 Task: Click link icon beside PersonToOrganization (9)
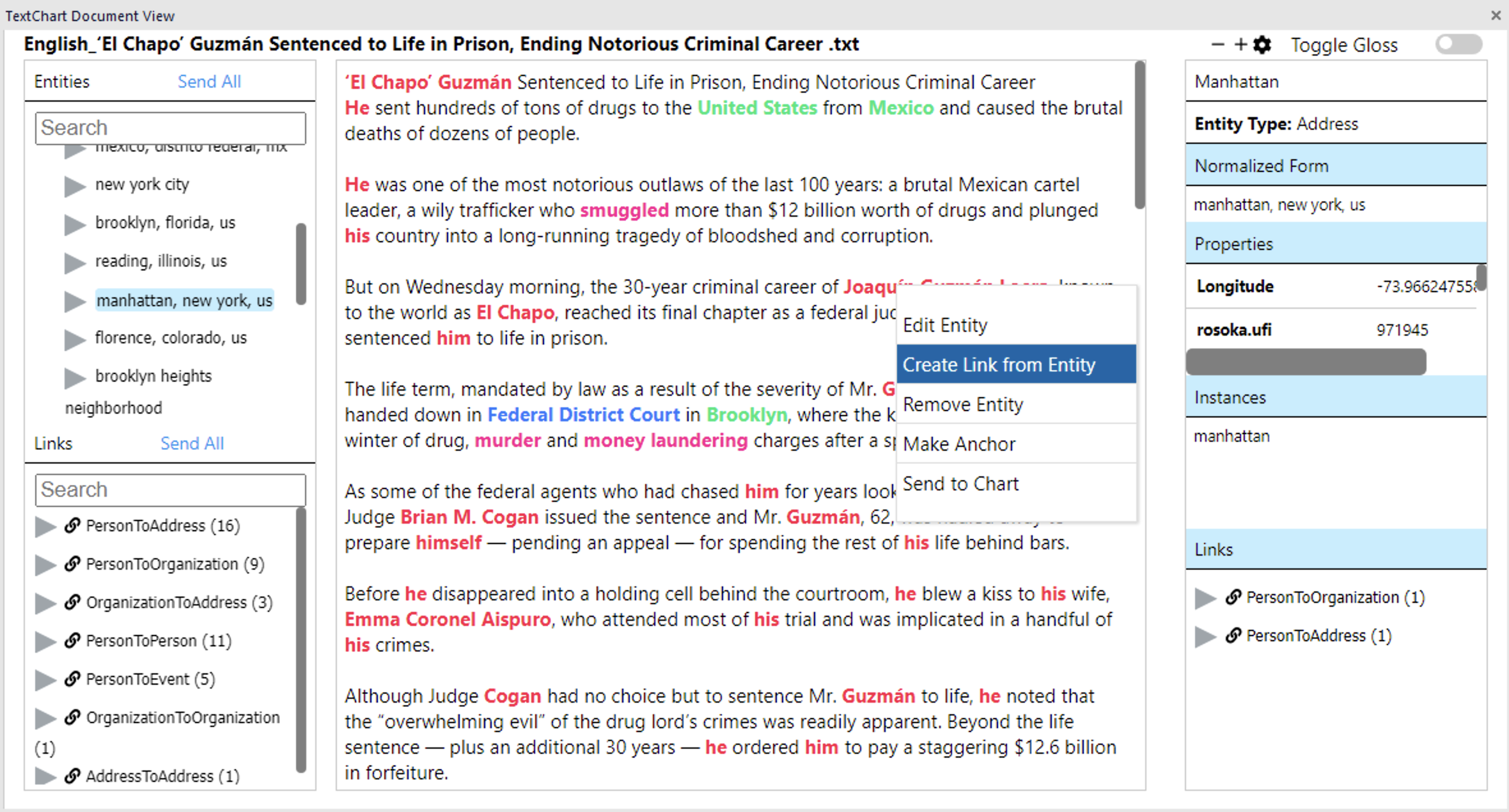(72, 564)
